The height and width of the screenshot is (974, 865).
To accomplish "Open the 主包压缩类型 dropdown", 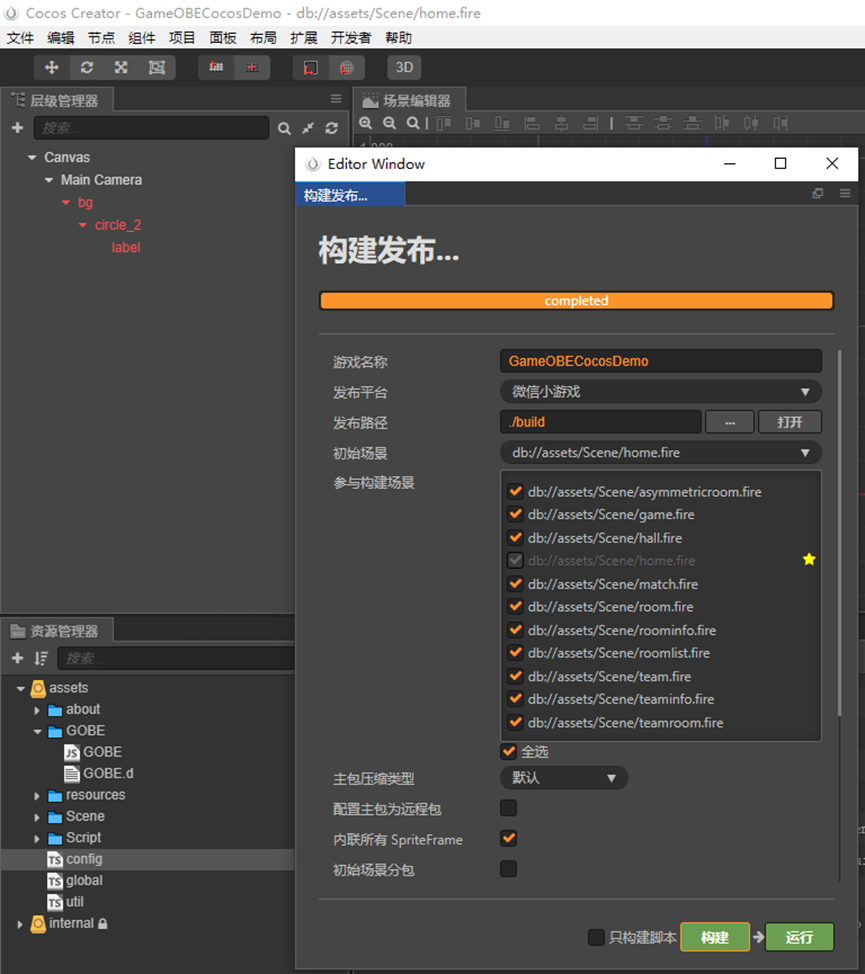I will 564,778.
